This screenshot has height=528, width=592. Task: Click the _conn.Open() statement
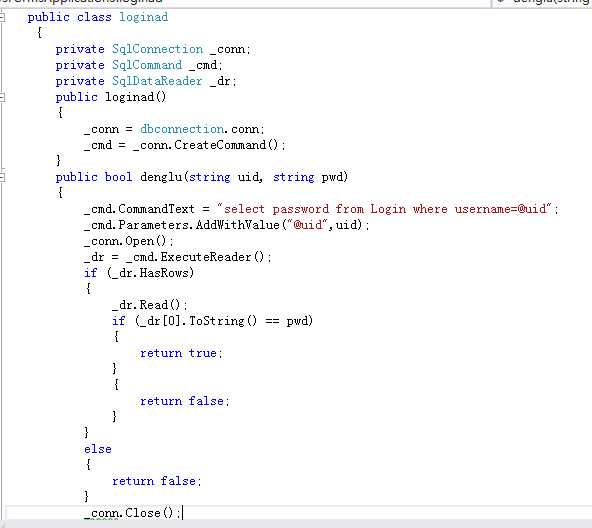[x=129, y=241]
